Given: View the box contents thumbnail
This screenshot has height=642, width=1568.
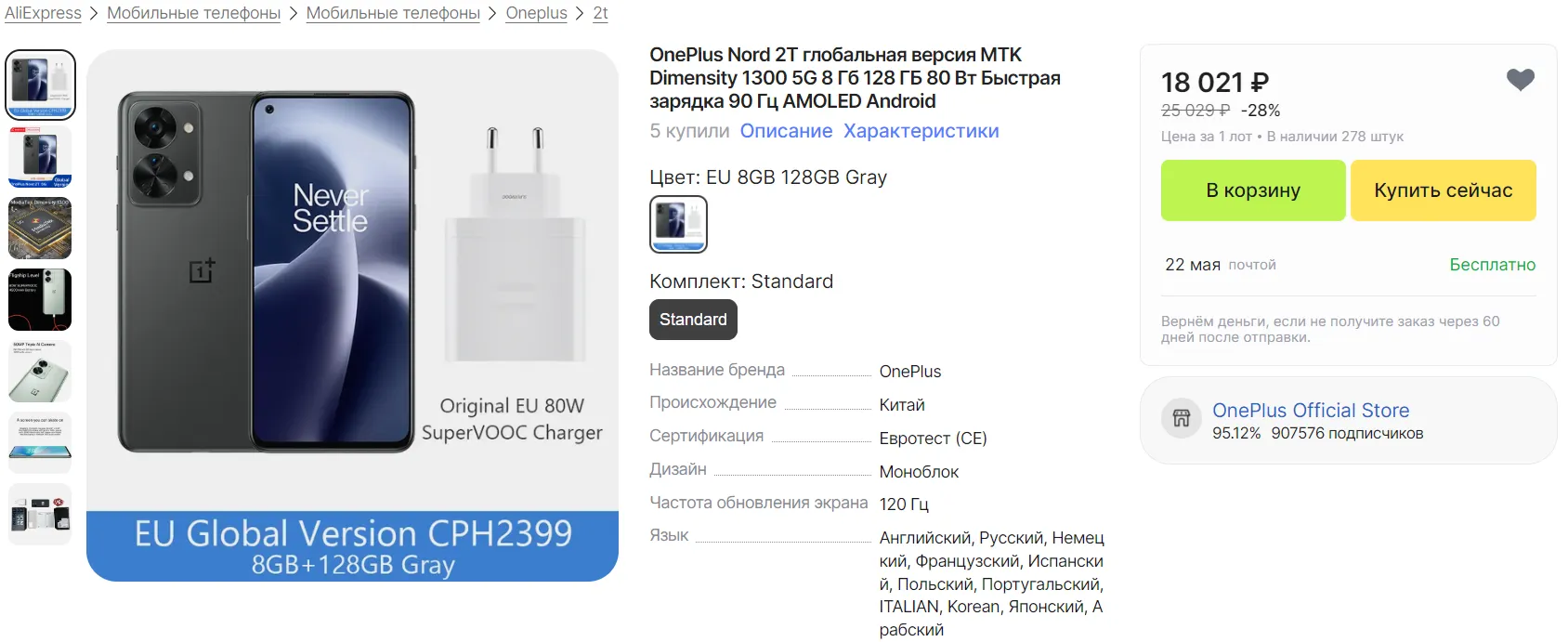Looking at the screenshot, I should [40, 515].
